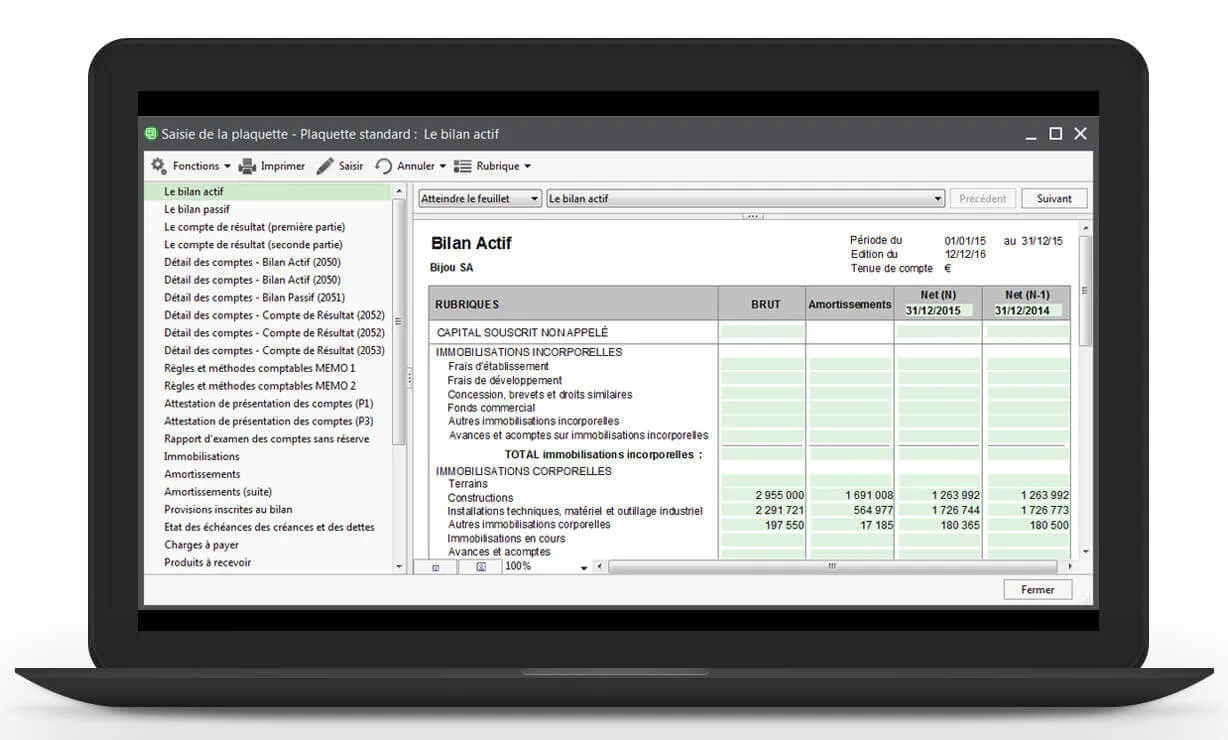Viewport: 1228px width, 740px height.
Task: Click the Rubrique list icon
Action: pyautogui.click(x=462, y=166)
